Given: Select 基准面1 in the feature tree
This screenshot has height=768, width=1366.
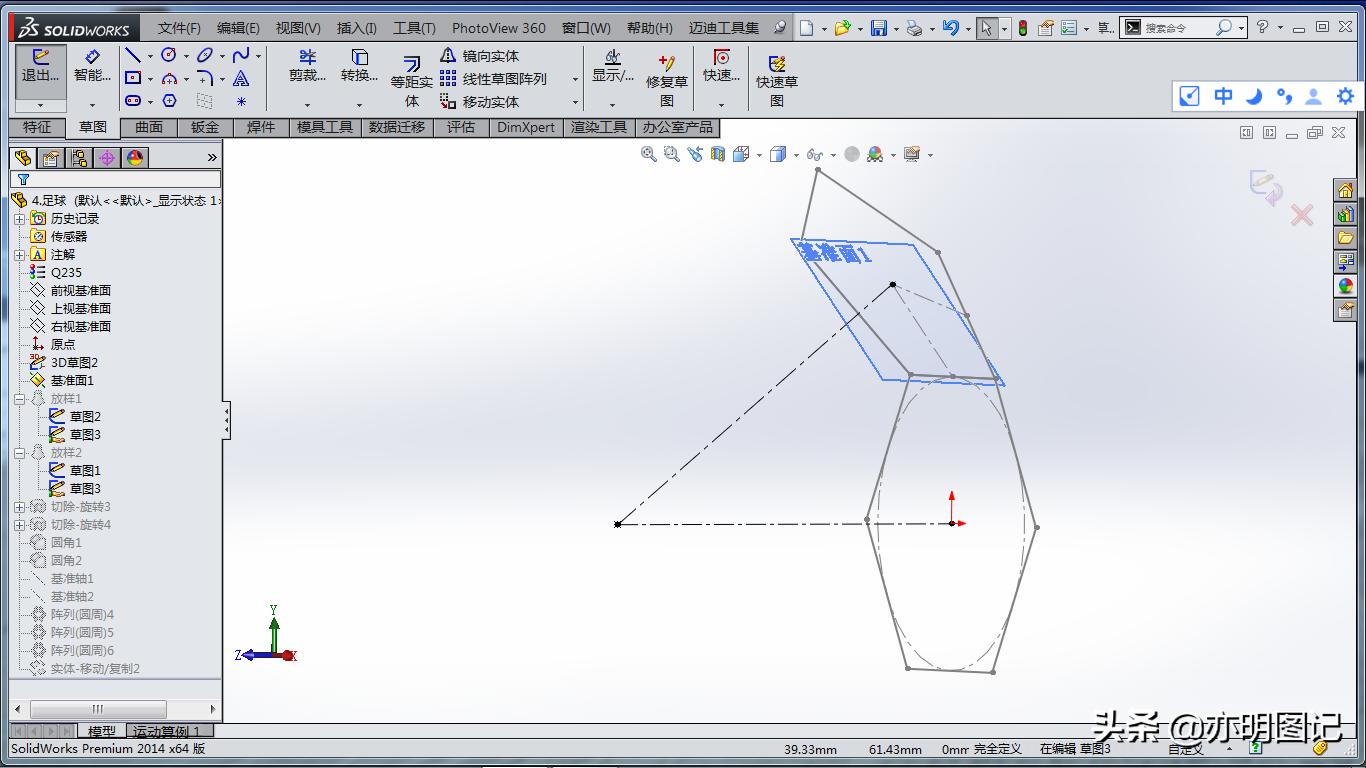Looking at the screenshot, I should 72,381.
